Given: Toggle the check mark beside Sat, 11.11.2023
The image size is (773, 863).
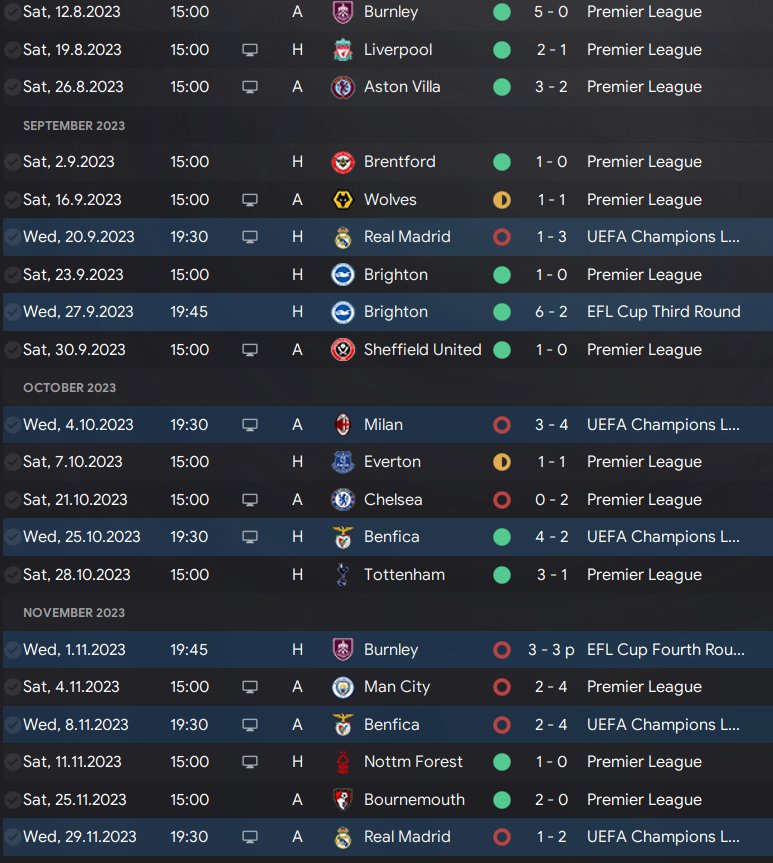Looking at the screenshot, I should click(12, 762).
